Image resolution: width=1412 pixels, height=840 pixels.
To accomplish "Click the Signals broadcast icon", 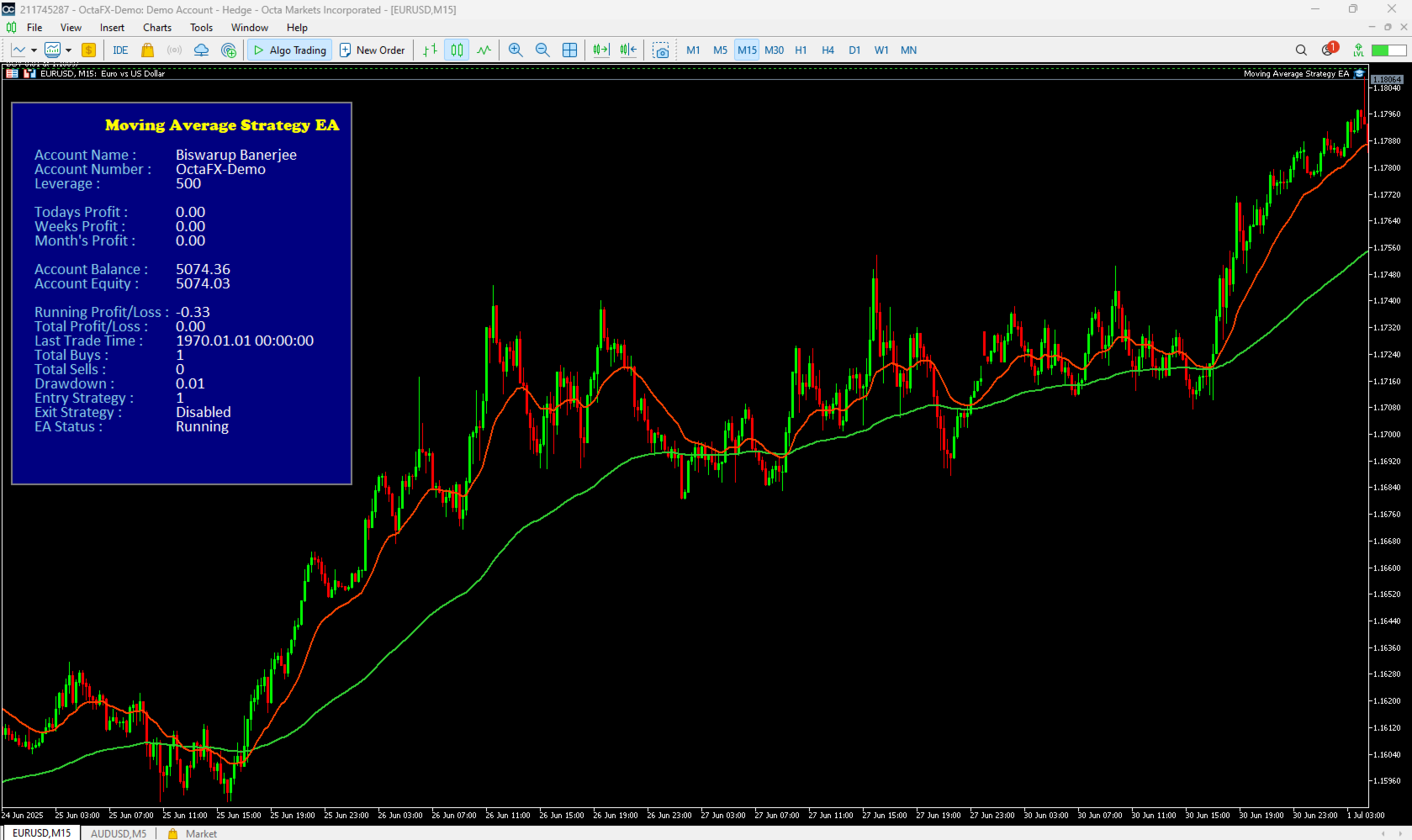I will 174,50.
